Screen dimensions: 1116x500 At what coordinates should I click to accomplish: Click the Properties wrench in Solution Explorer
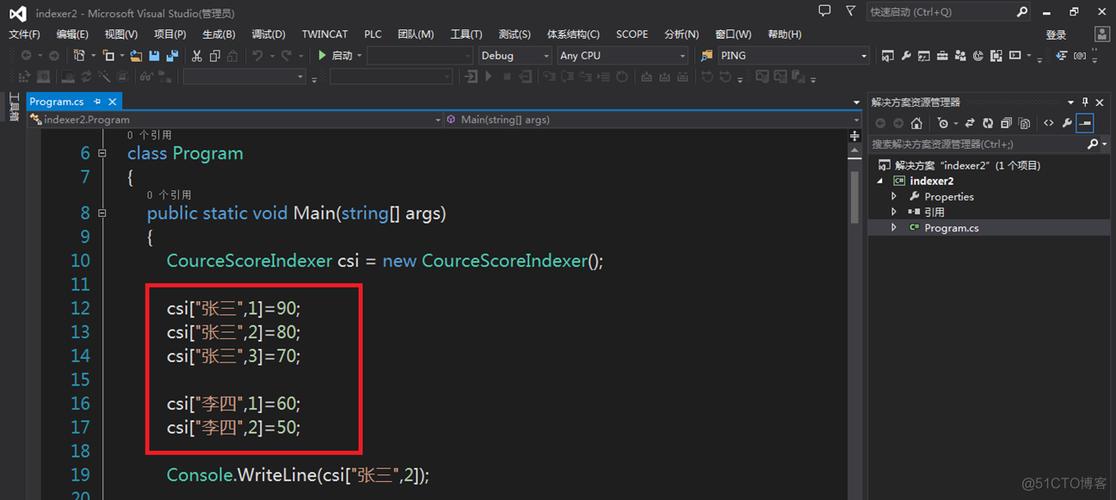click(x=1067, y=123)
